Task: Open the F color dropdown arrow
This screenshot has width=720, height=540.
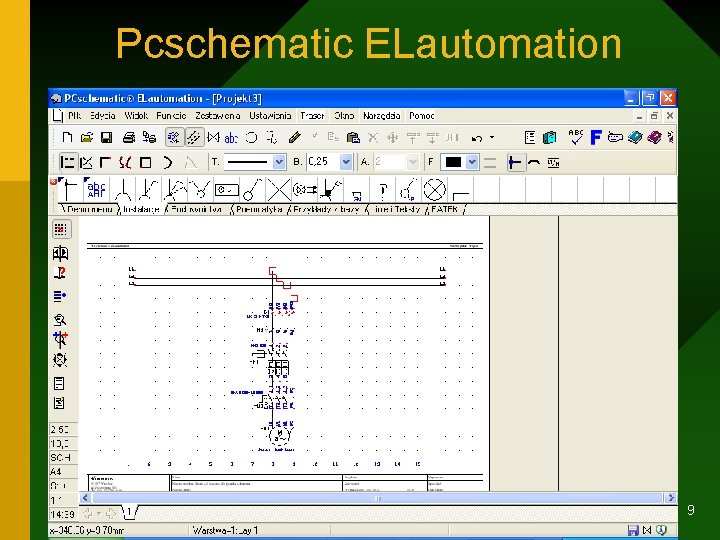Action: (x=472, y=162)
